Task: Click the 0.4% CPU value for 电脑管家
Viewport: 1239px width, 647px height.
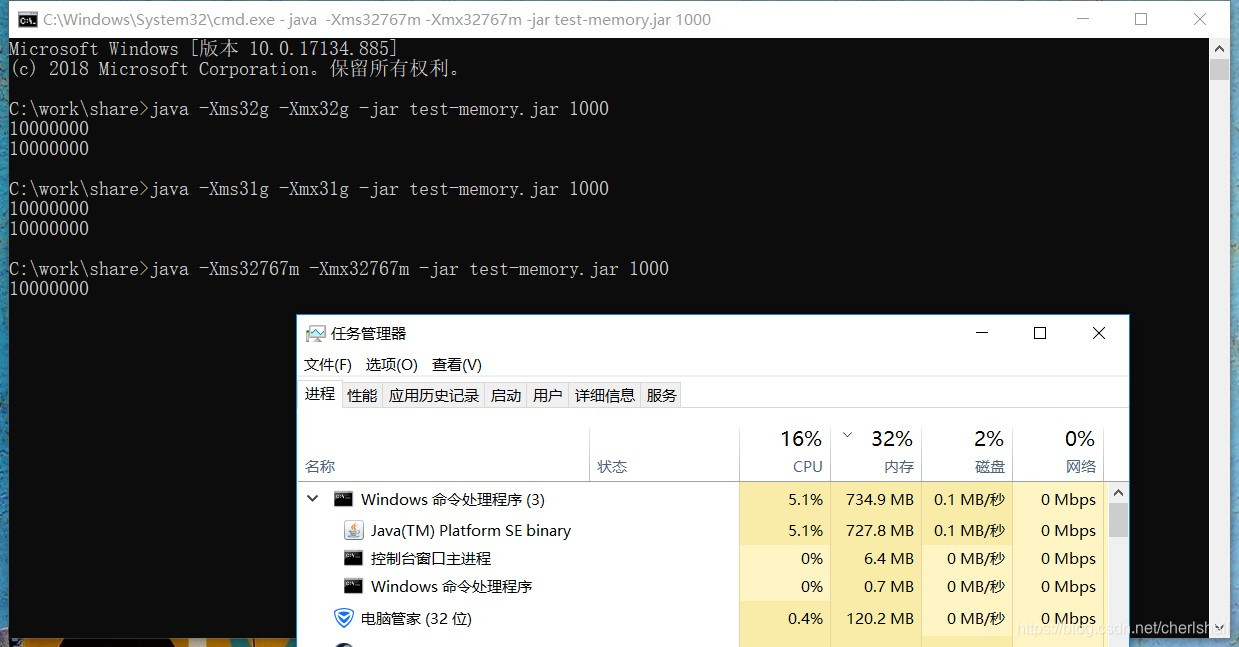Action: click(805, 618)
